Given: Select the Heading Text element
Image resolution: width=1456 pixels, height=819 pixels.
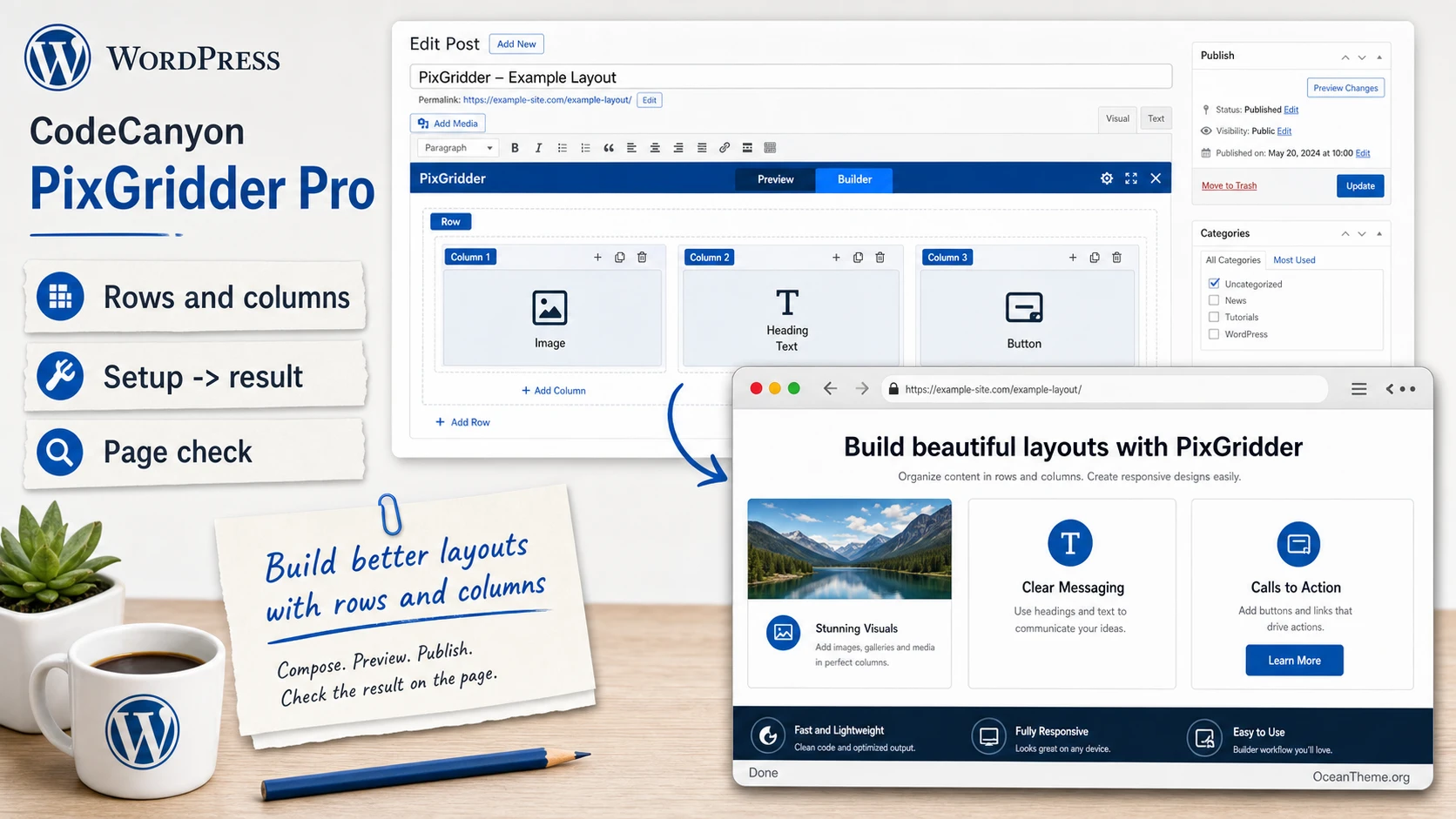Looking at the screenshot, I should (791, 318).
